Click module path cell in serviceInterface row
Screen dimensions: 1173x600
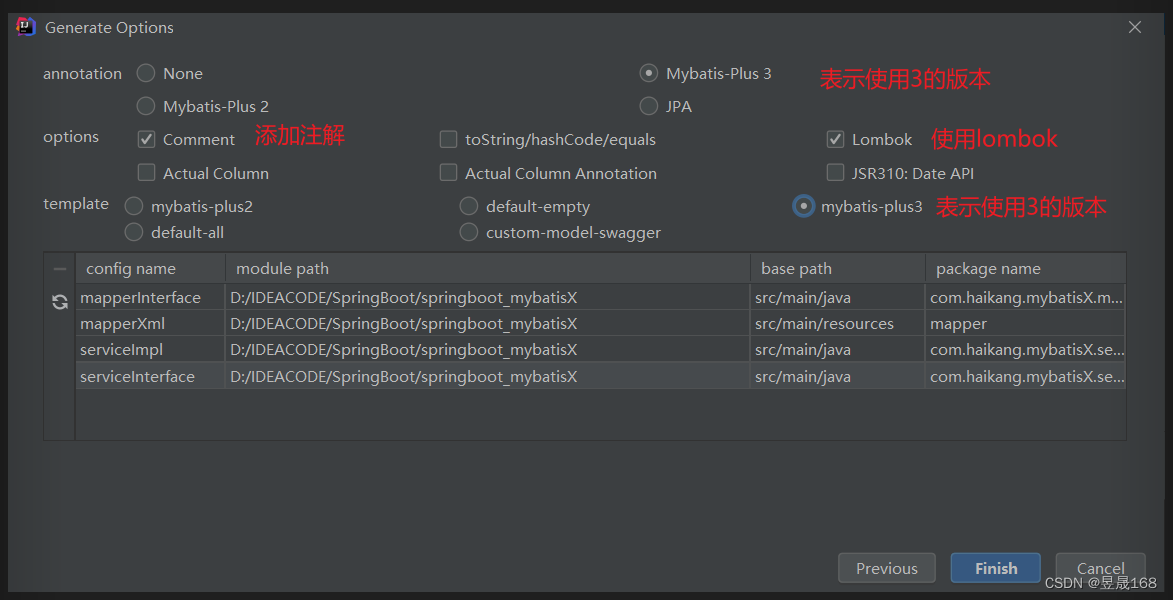488,376
